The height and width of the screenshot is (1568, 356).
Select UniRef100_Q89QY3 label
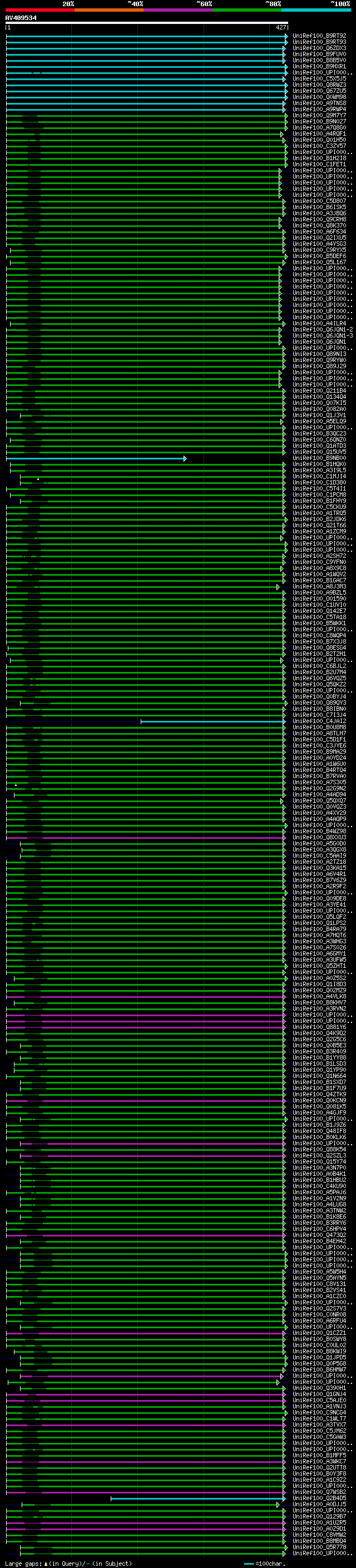coord(319,703)
